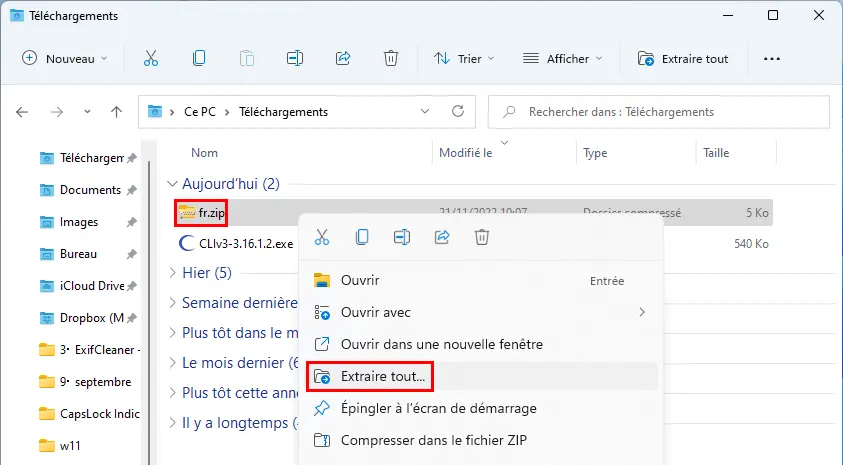Sort by the Type column header
The width and height of the screenshot is (843, 465).
(595, 153)
